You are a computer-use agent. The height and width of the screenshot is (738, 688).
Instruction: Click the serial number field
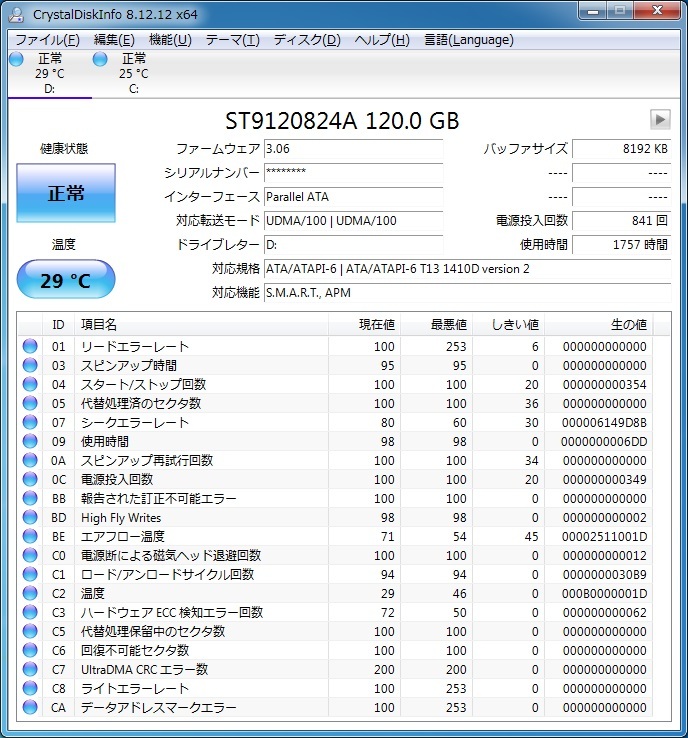tap(352, 173)
